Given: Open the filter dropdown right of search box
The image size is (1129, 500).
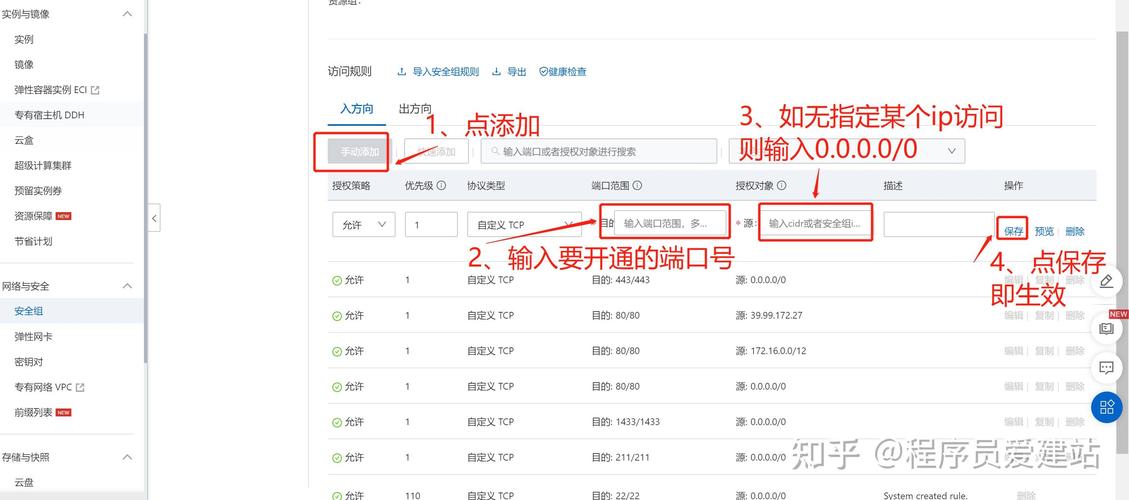Looking at the screenshot, I should (x=847, y=151).
